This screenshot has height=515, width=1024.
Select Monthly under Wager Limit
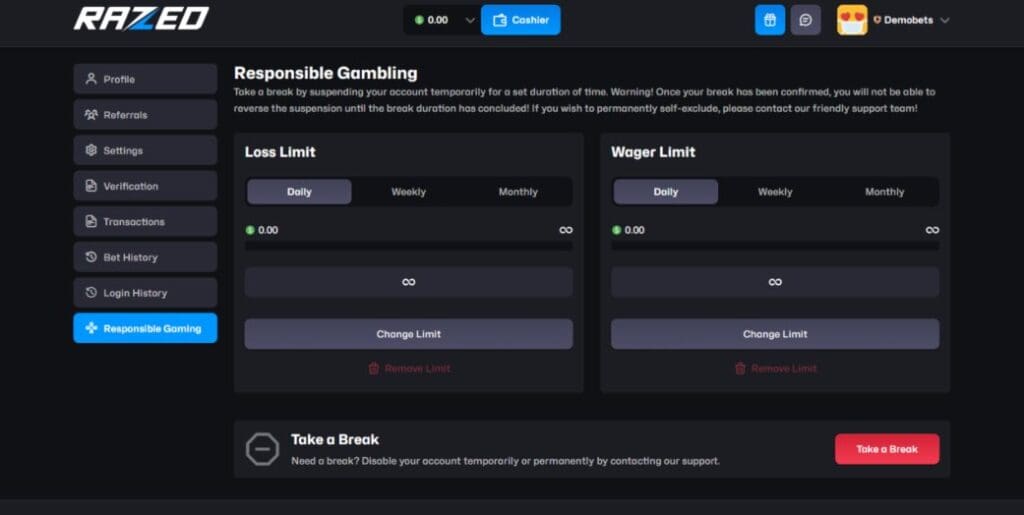coord(884,192)
